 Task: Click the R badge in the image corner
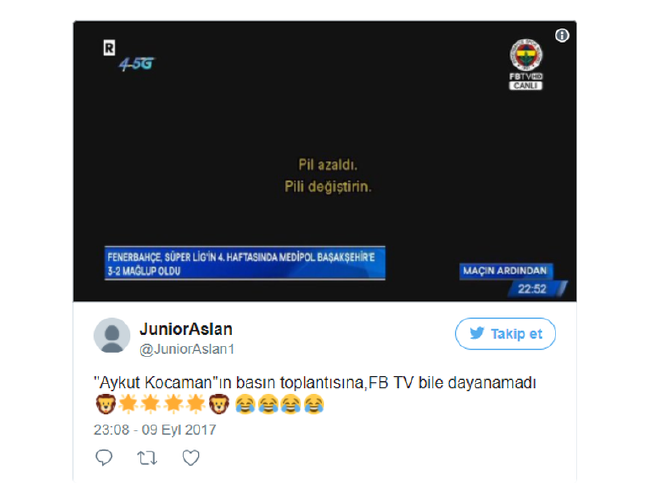(109, 48)
